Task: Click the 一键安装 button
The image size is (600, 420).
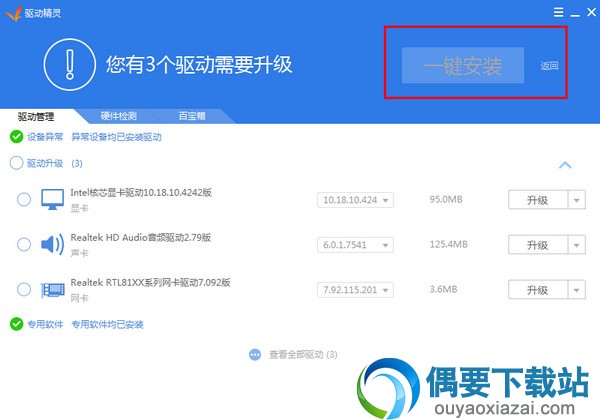Action: coord(463,65)
